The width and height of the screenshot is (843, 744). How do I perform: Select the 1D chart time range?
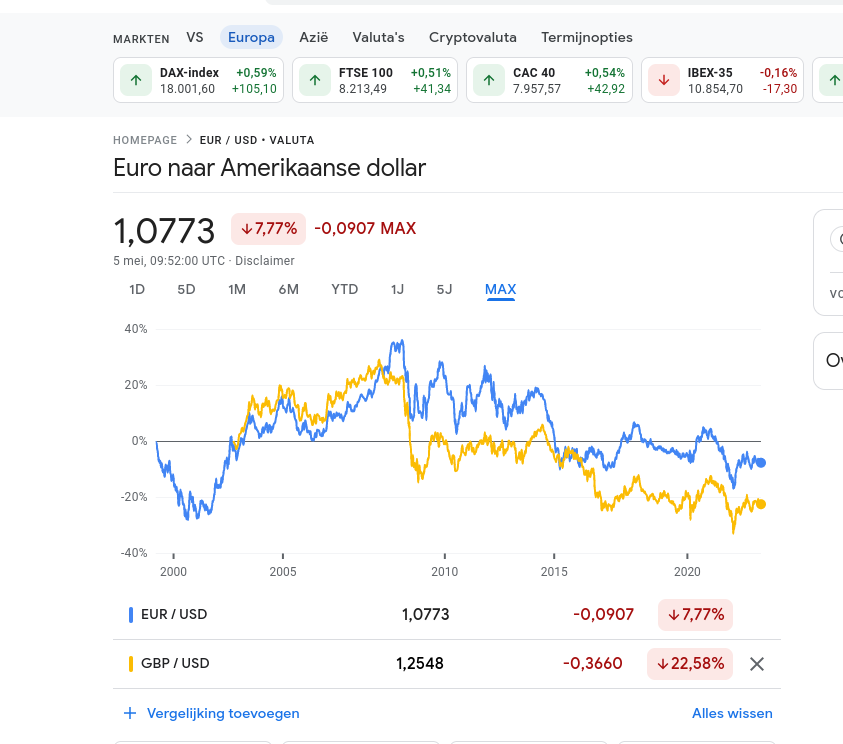point(137,290)
